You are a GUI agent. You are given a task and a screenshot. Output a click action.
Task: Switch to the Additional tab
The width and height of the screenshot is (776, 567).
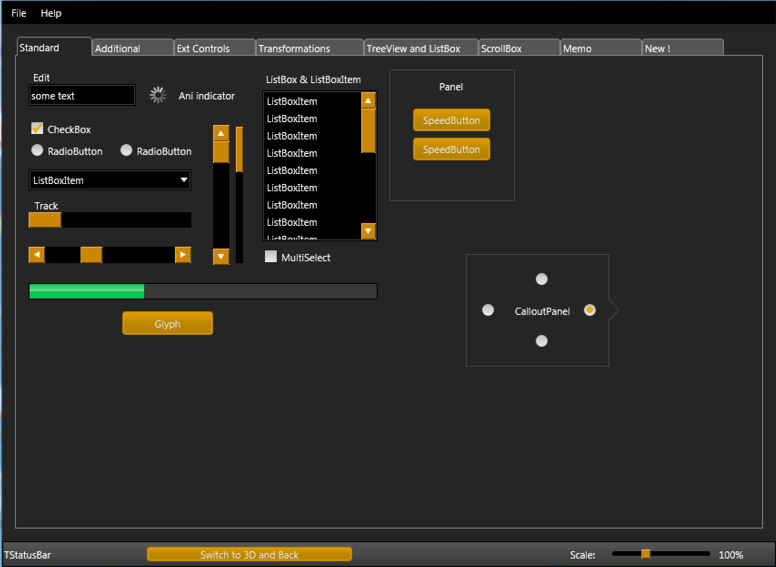[x=133, y=48]
